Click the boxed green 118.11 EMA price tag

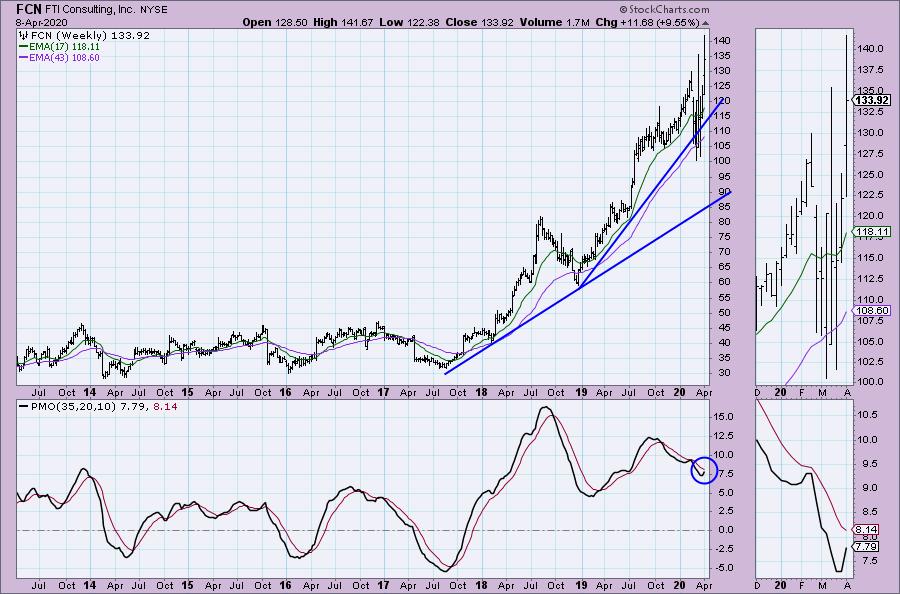coord(872,232)
